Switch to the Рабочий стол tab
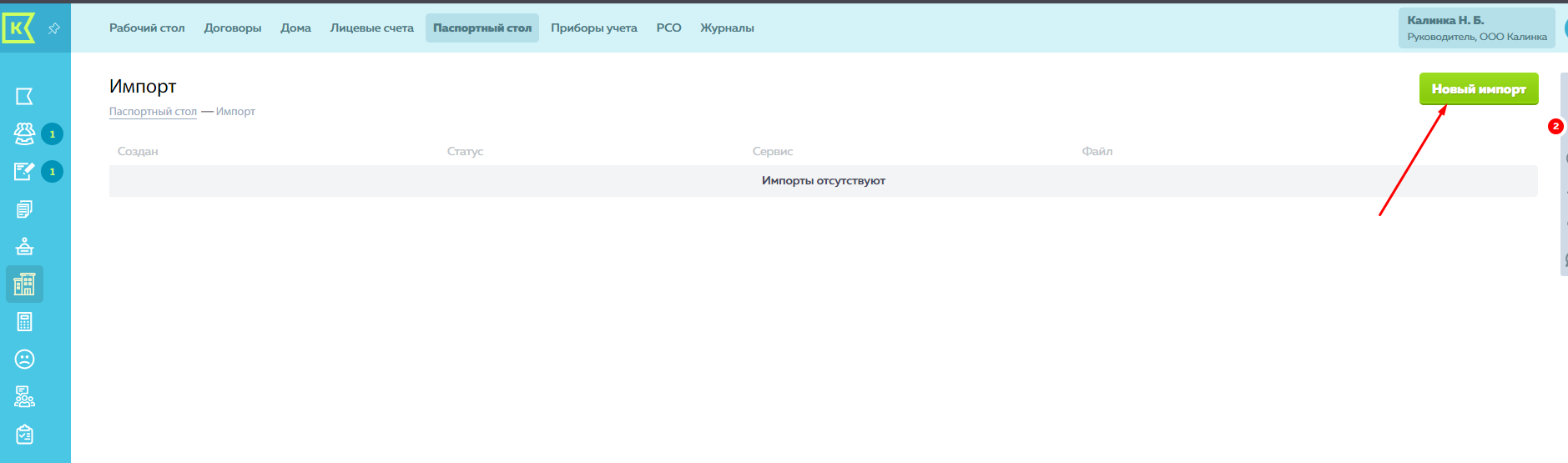Viewport: 1568px width, 463px height. [147, 28]
